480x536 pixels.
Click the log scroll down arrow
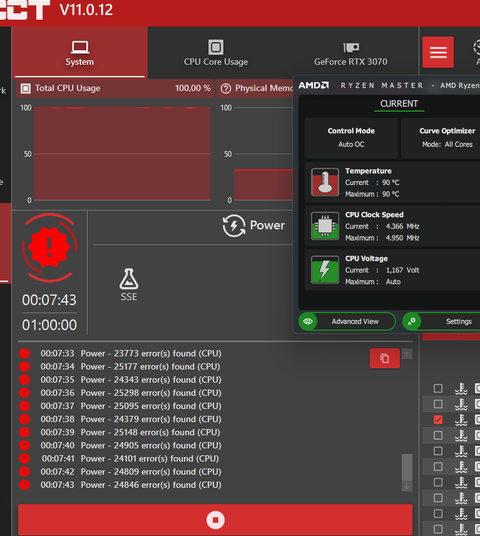point(407,486)
